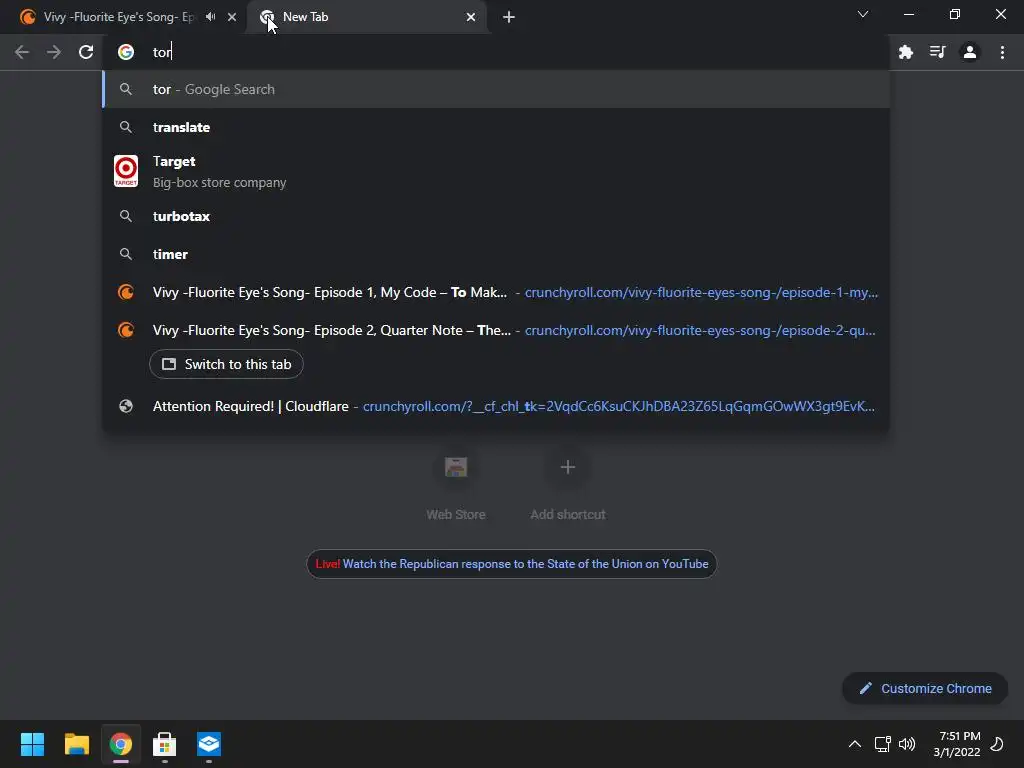Reload the current page
This screenshot has width=1024, height=768.
click(x=86, y=52)
